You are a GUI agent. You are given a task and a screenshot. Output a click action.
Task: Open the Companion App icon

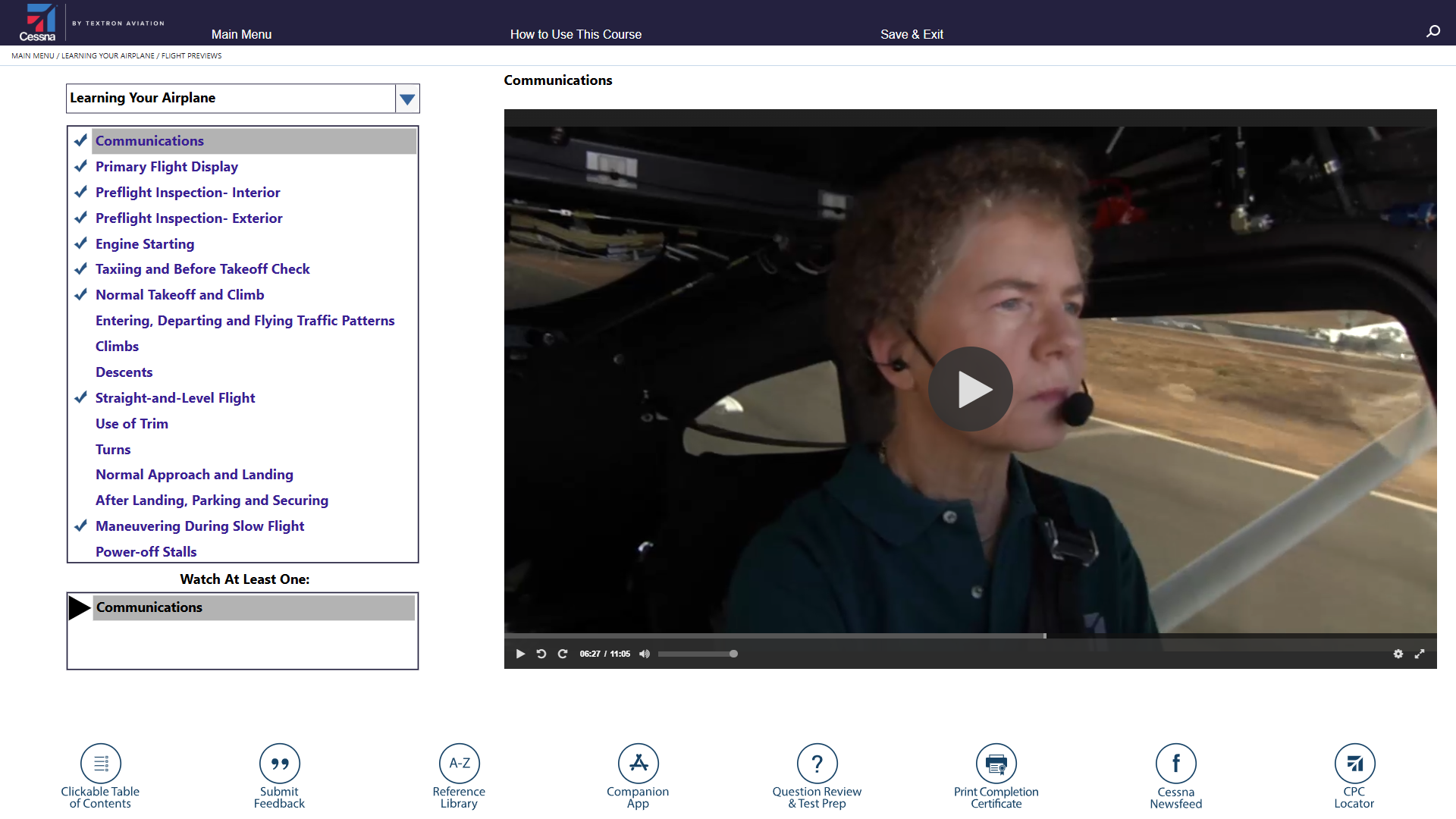[x=639, y=763]
